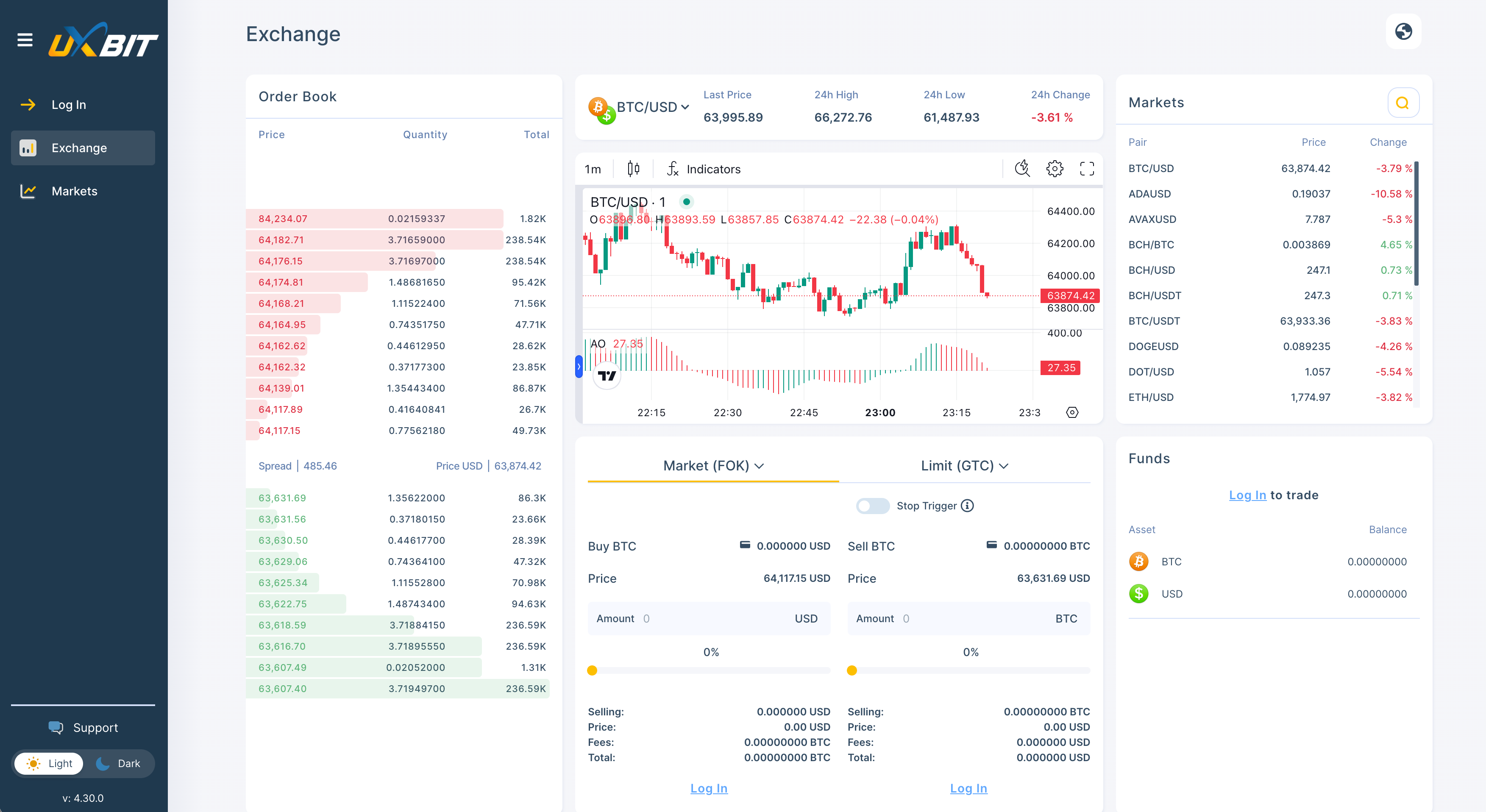Select the DOT/USD market row
This screenshot has height=812, width=1486.
click(x=1270, y=371)
